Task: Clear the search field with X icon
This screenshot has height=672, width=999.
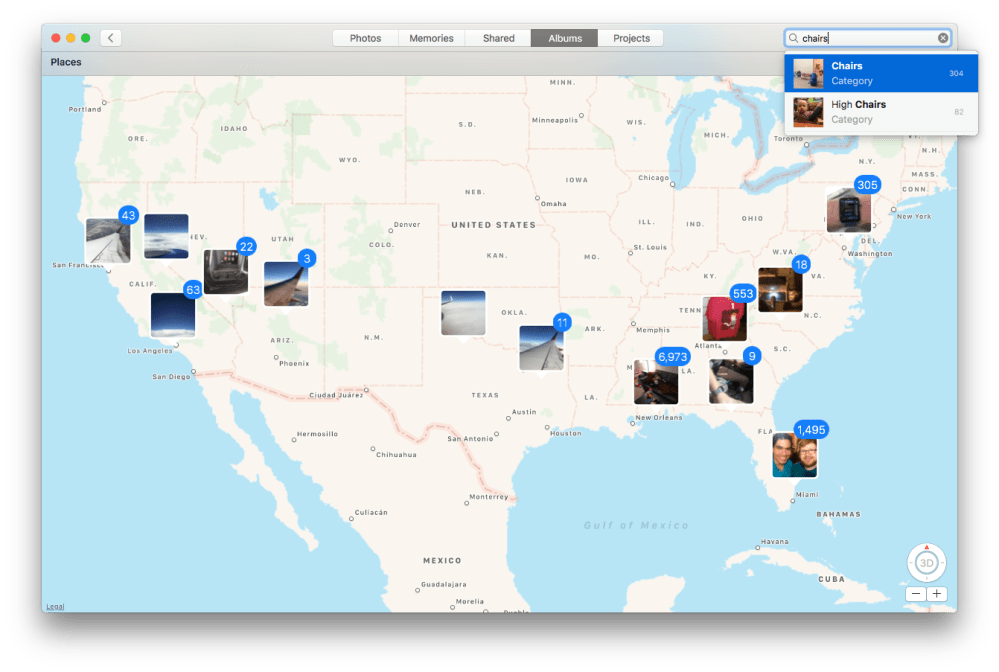Action: click(x=942, y=38)
